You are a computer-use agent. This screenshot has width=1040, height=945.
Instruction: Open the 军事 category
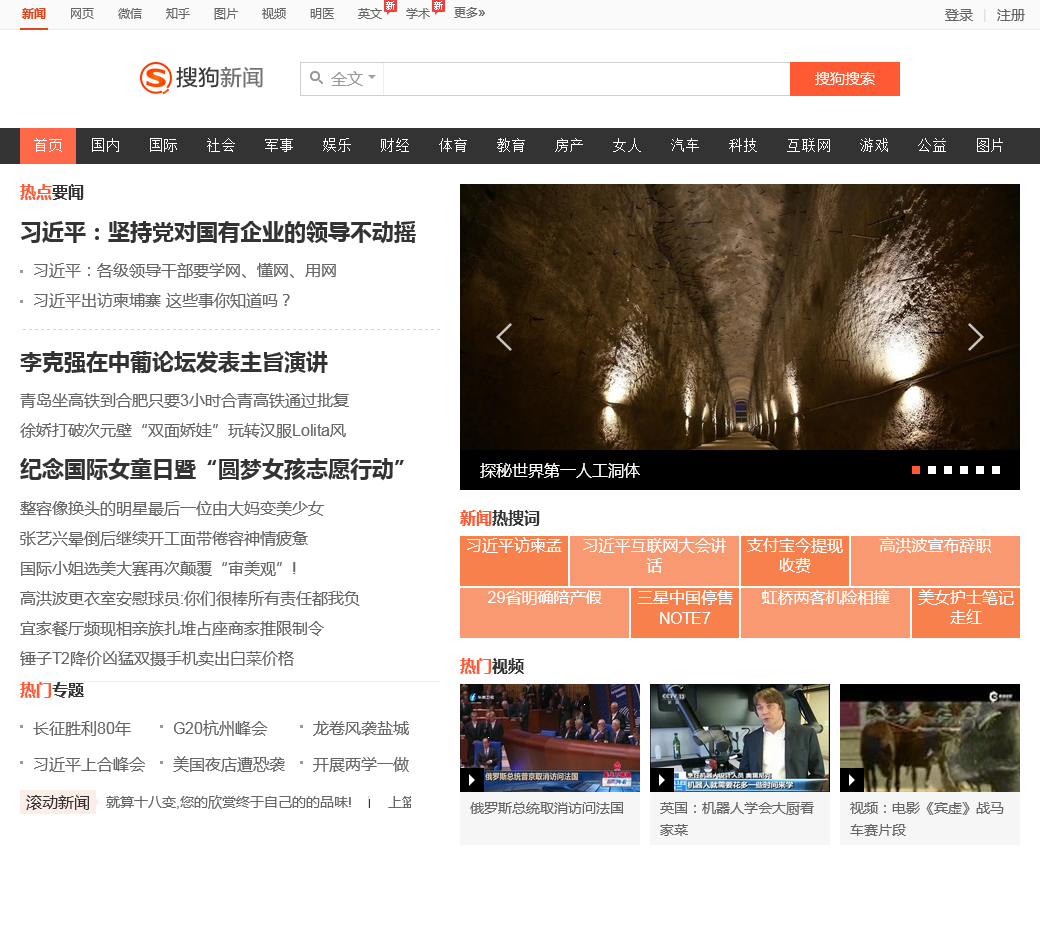[x=279, y=145]
